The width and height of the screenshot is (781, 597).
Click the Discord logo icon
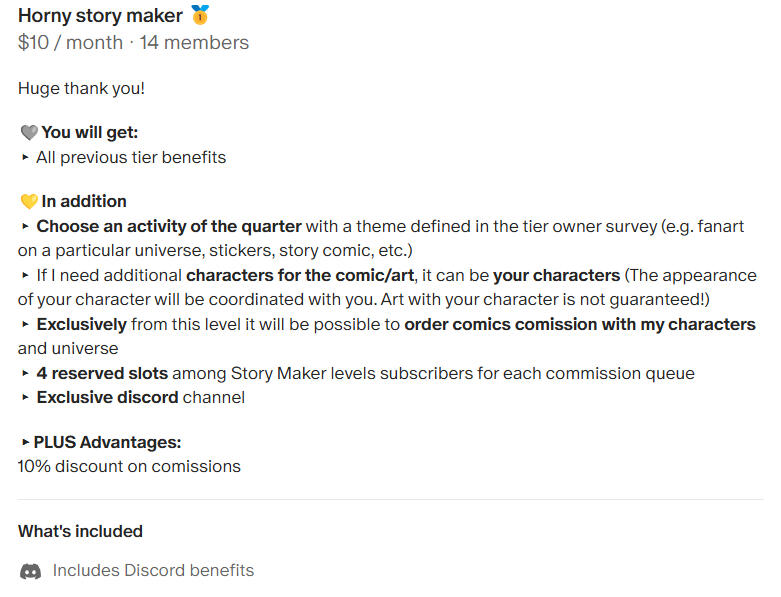[x=31, y=572]
